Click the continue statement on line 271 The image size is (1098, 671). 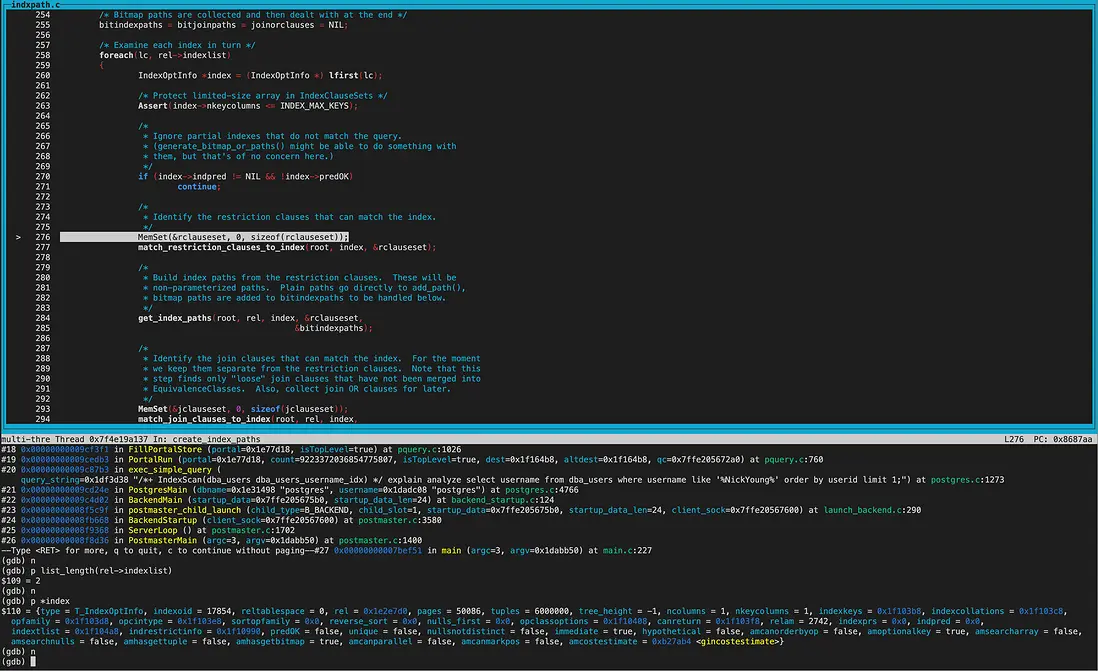click(198, 187)
